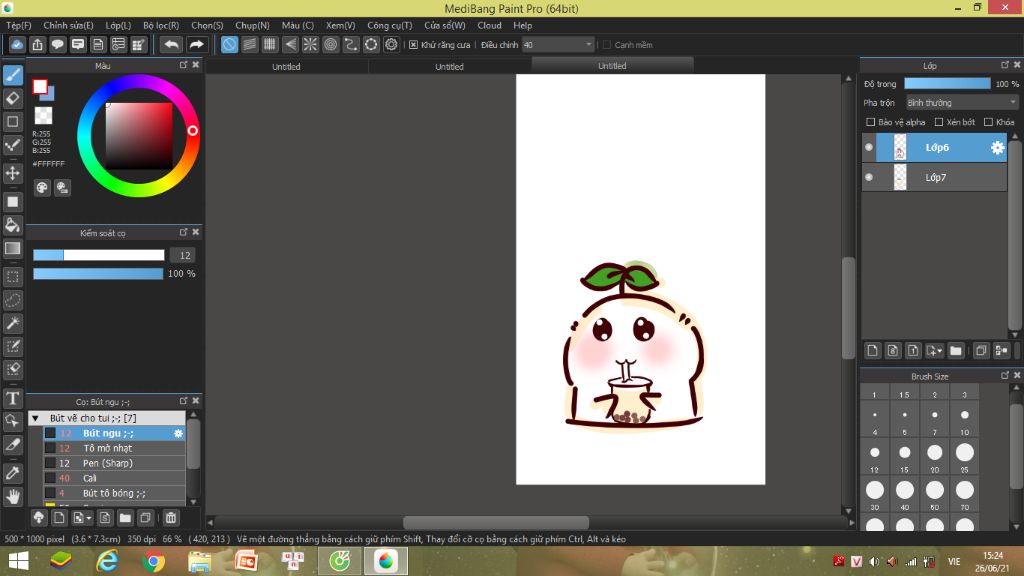Click the Redo arrow in toolbar
The height and width of the screenshot is (576, 1024).
point(196,44)
